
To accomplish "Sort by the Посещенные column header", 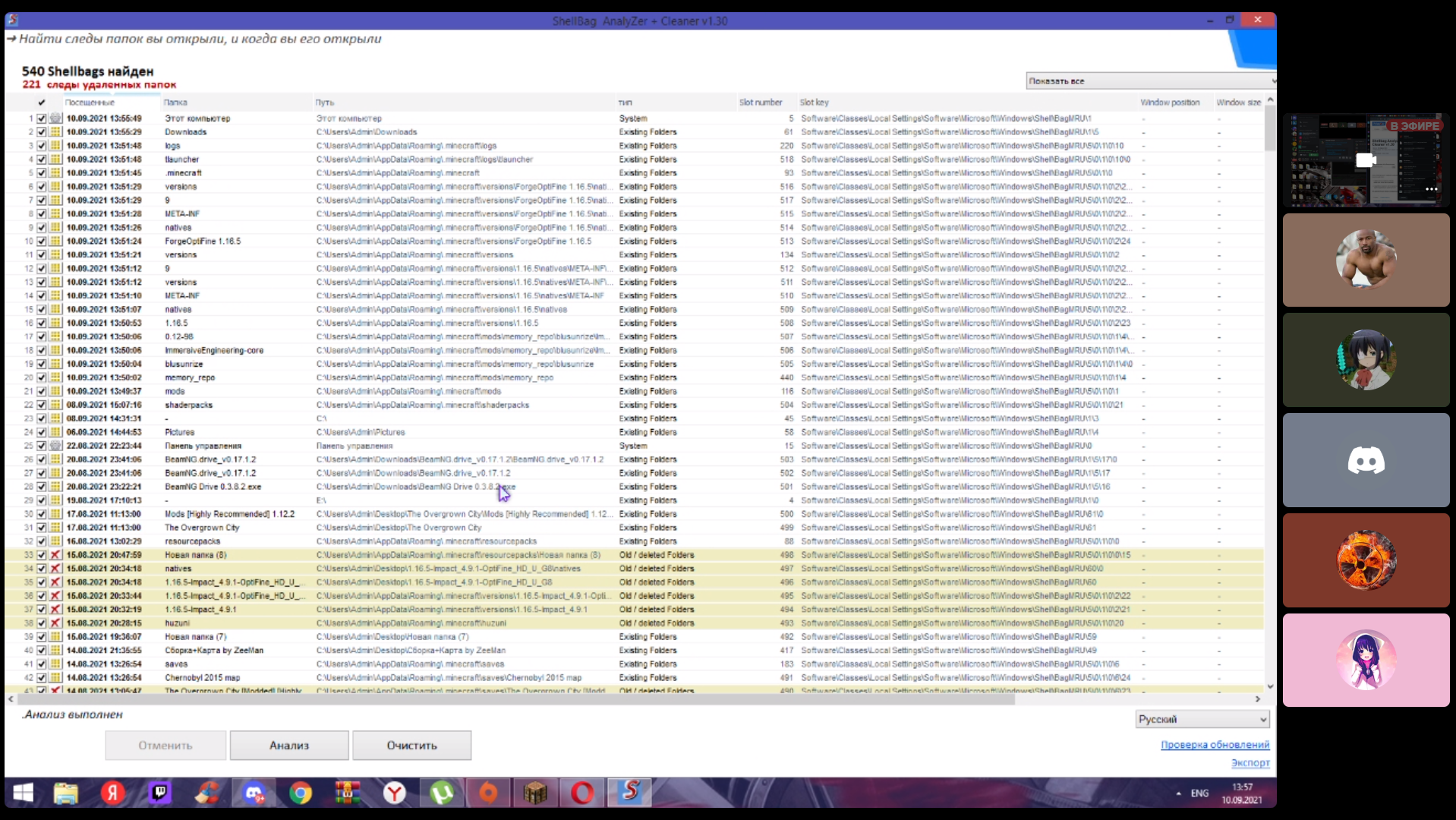I will tap(90, 102).
